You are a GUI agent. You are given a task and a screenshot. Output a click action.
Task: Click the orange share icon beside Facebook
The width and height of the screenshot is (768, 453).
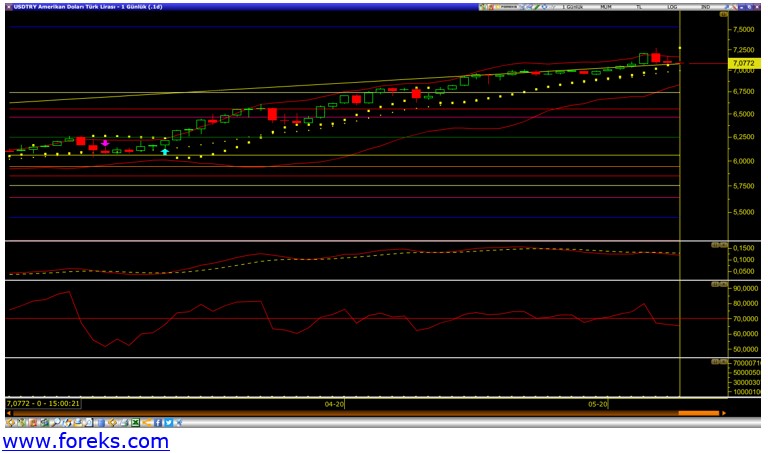[x=147, y=422]
